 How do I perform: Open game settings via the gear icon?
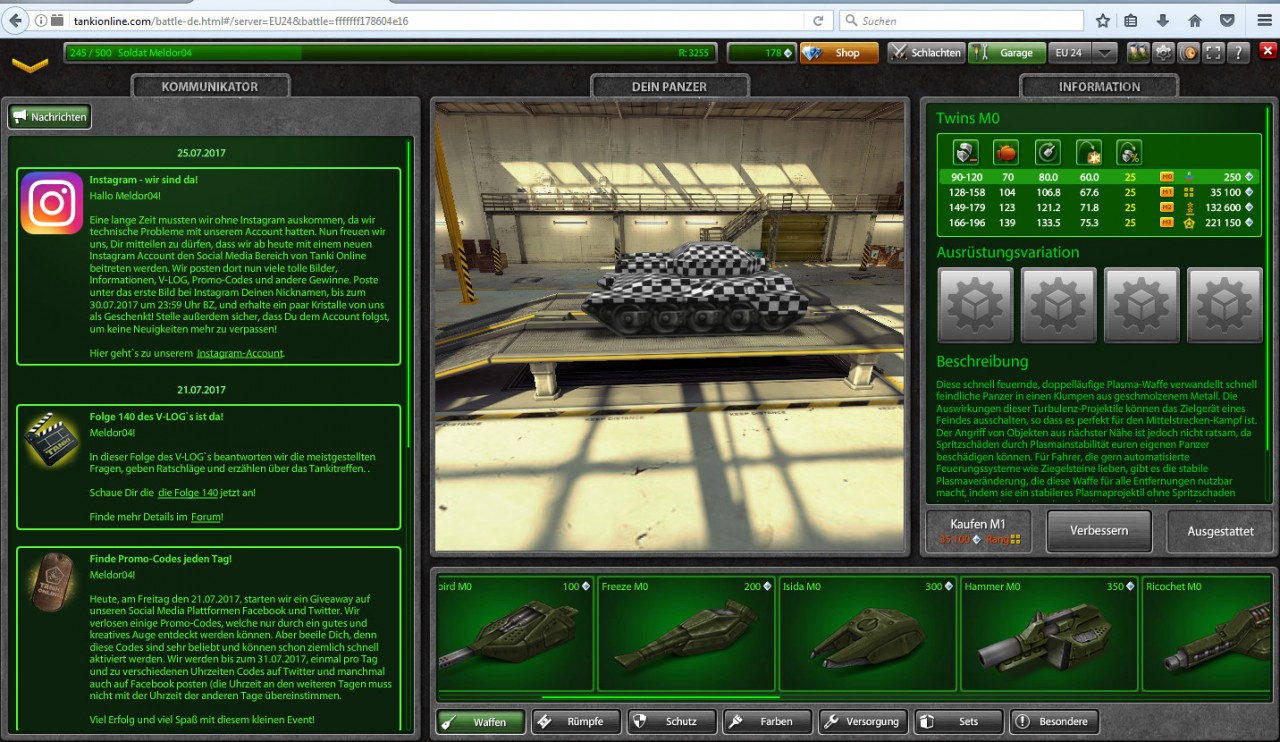(x=1164, y=53)
